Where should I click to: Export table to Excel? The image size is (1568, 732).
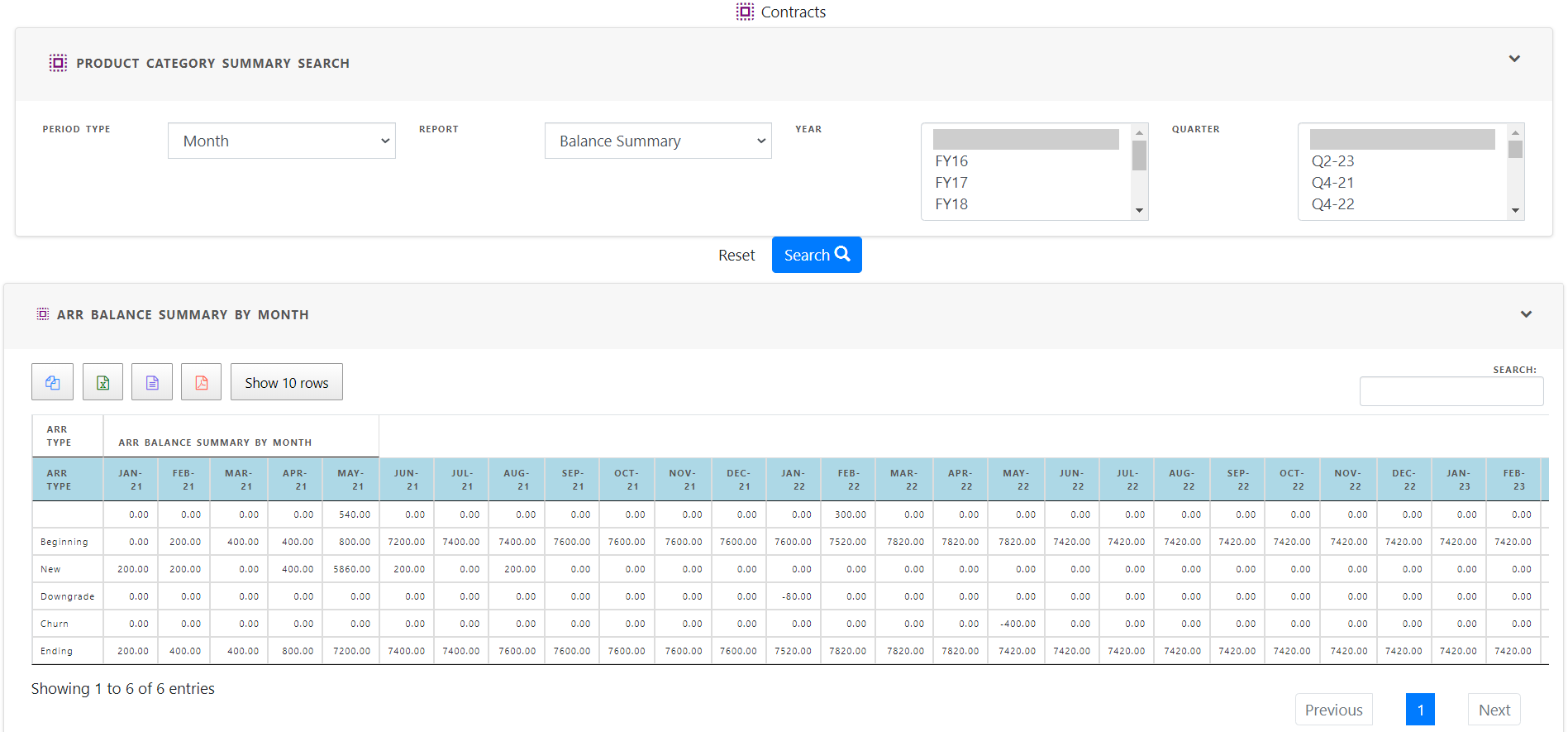click(102, 382)
